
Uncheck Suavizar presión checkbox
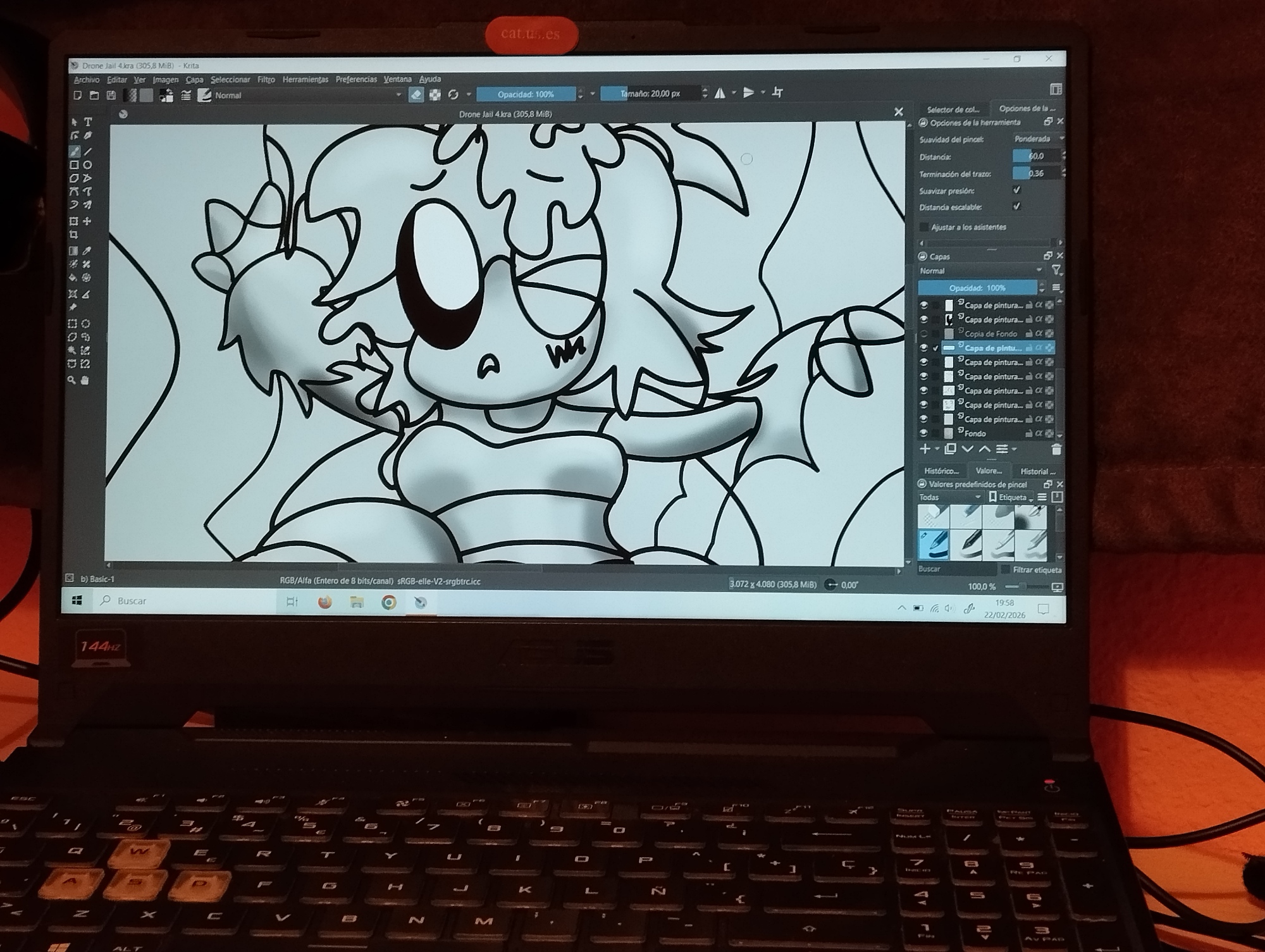1016,190
